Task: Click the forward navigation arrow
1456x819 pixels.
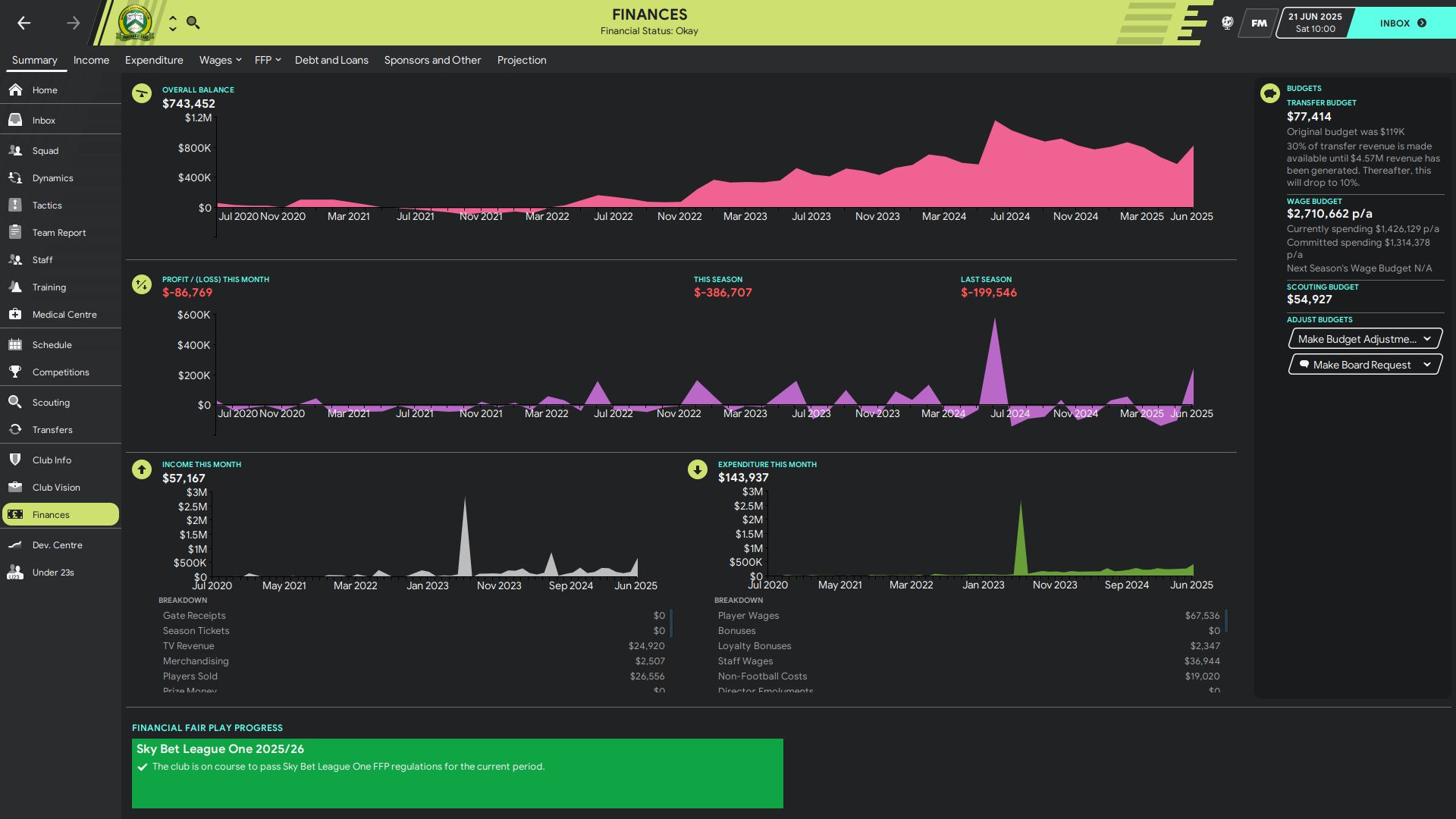Action: pyautogui.click(x=73, y=23)
